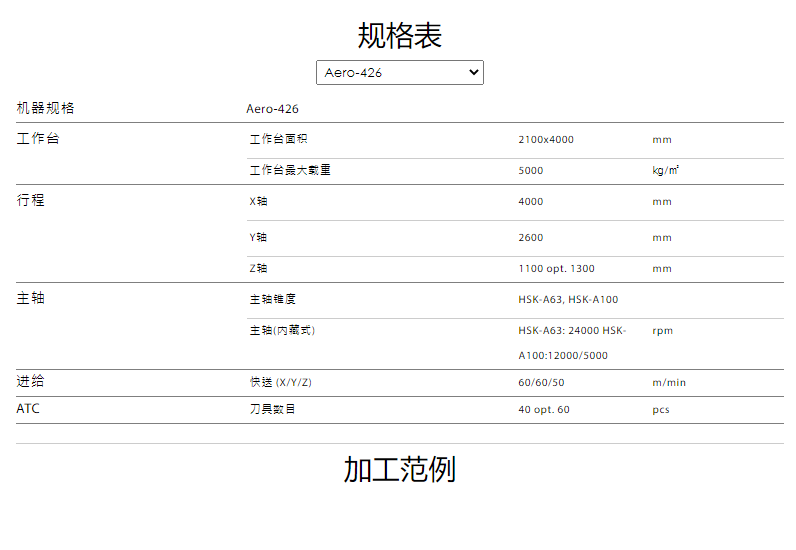
Task: Click the 行程 category label
Action: (x=30, y=200)
